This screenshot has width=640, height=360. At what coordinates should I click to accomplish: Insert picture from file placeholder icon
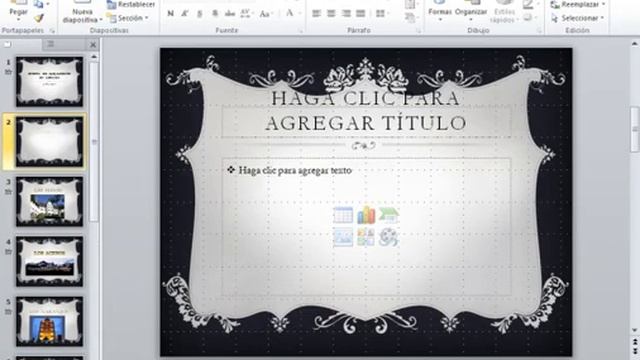(x=343, y=237)
